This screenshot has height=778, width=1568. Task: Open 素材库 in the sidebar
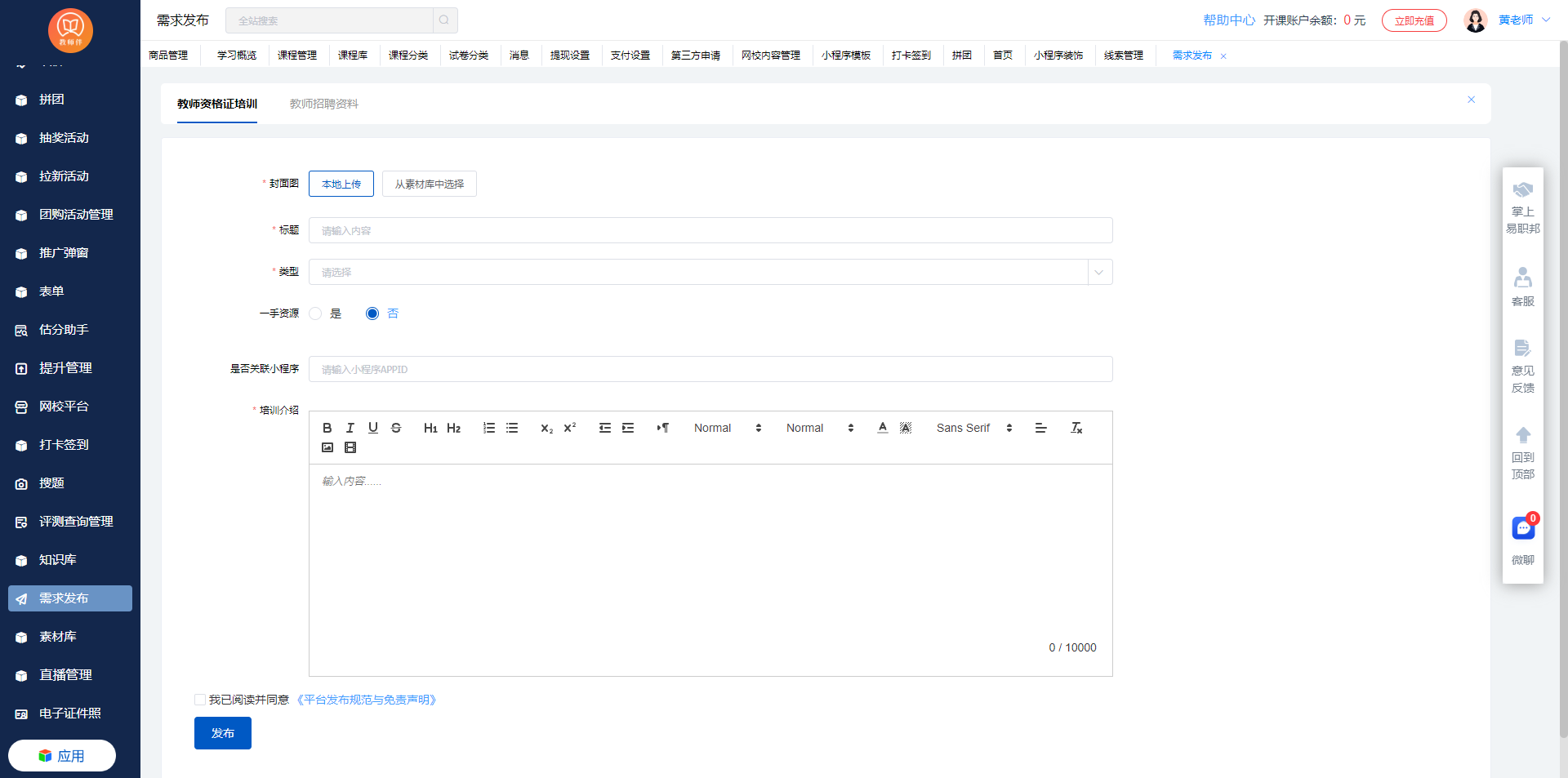coord(58,637)
